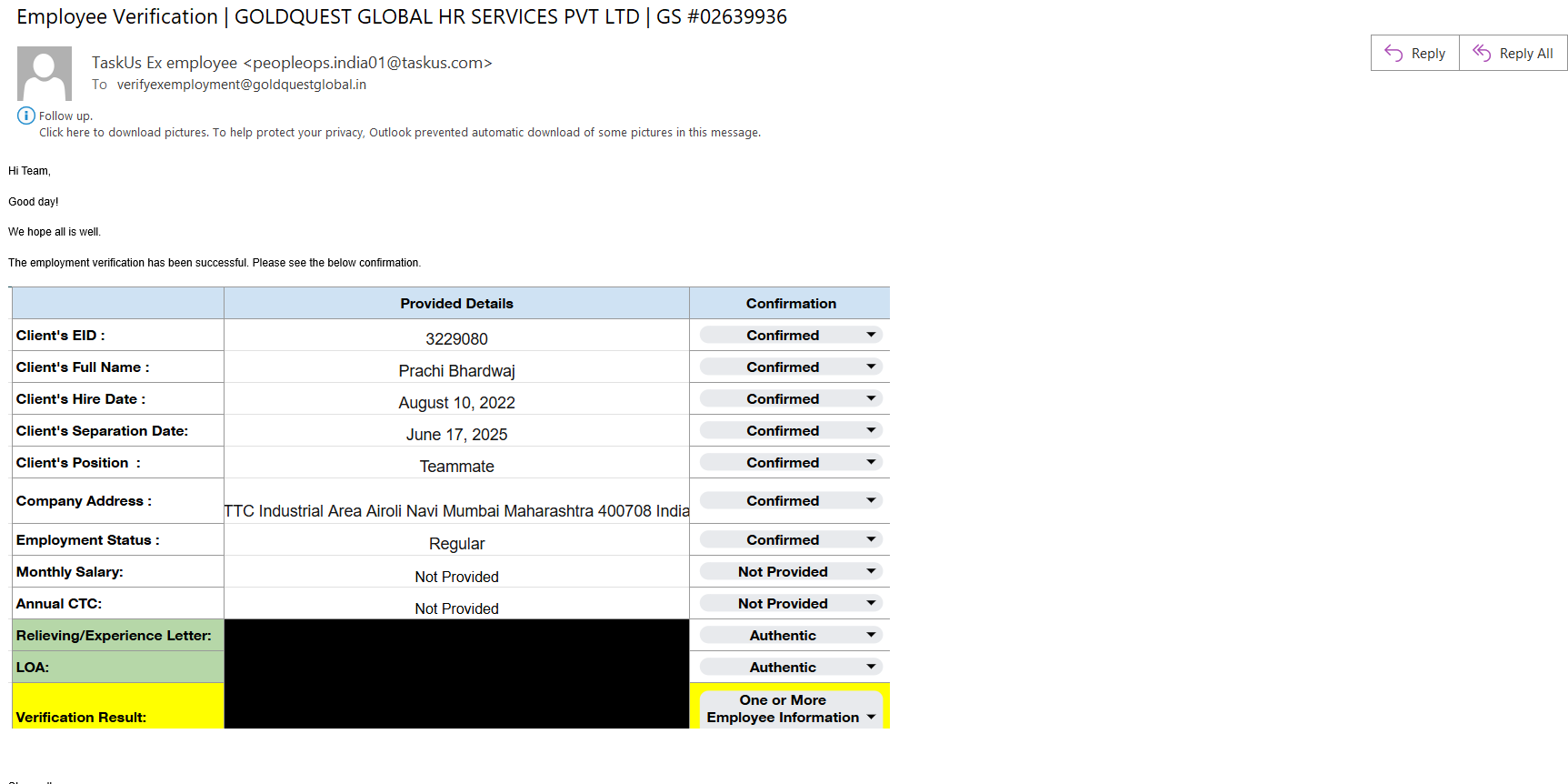
Task: Click the EID value 3229080
Action: [x=456, y=339]
